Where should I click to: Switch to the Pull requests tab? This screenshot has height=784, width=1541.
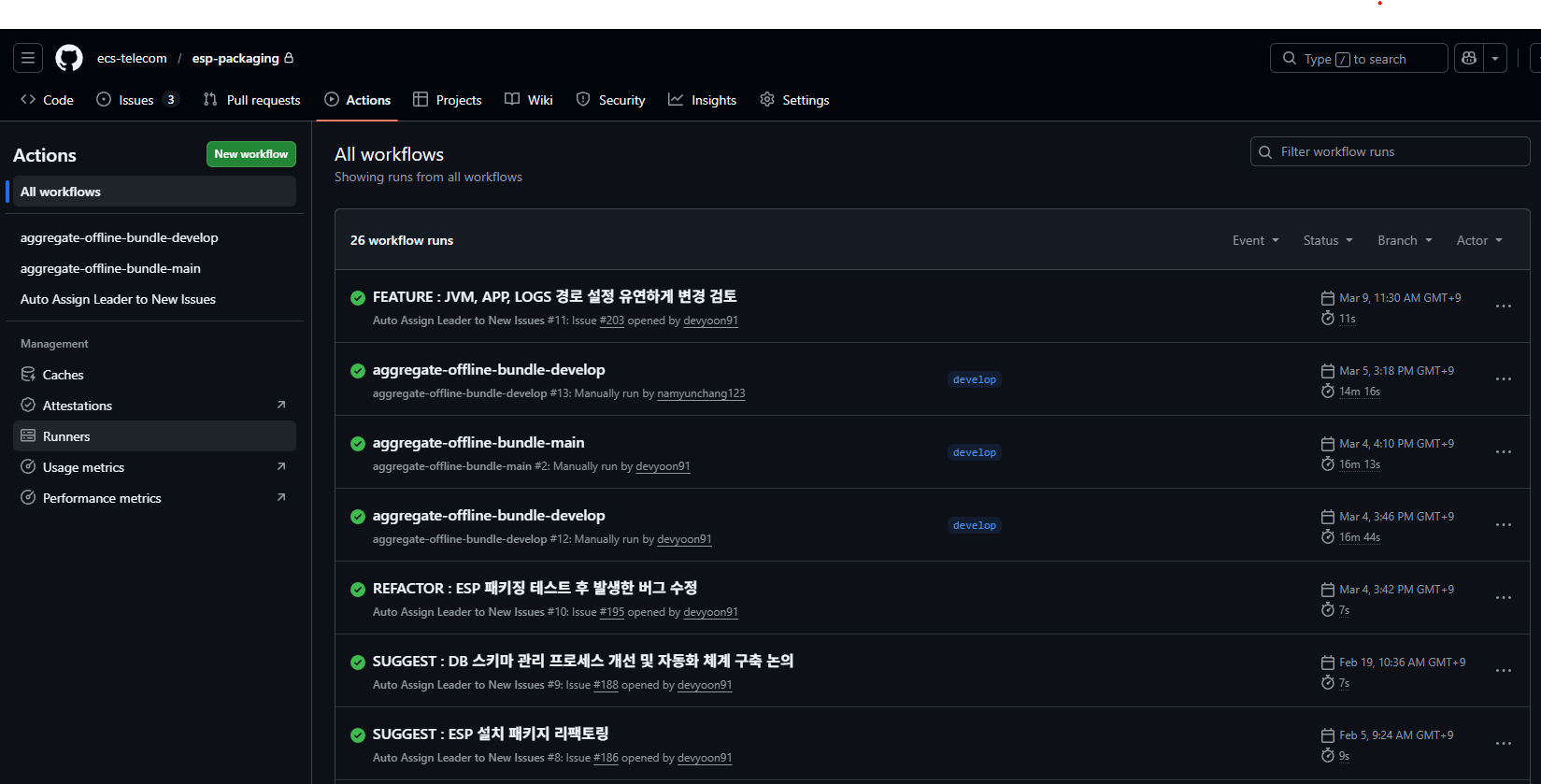252,100
